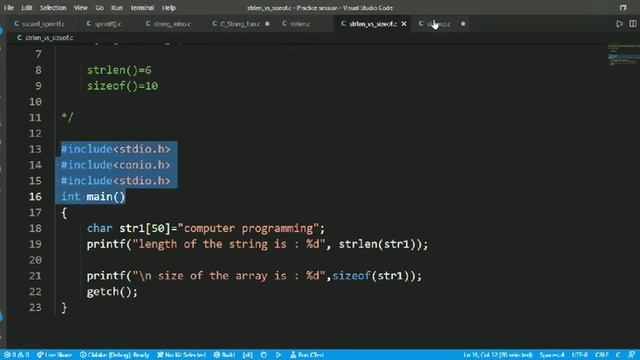This screenshot has width=640, height=360.
Task: Click strlen(str1) on line 19
Action: [x=380, y=244]
